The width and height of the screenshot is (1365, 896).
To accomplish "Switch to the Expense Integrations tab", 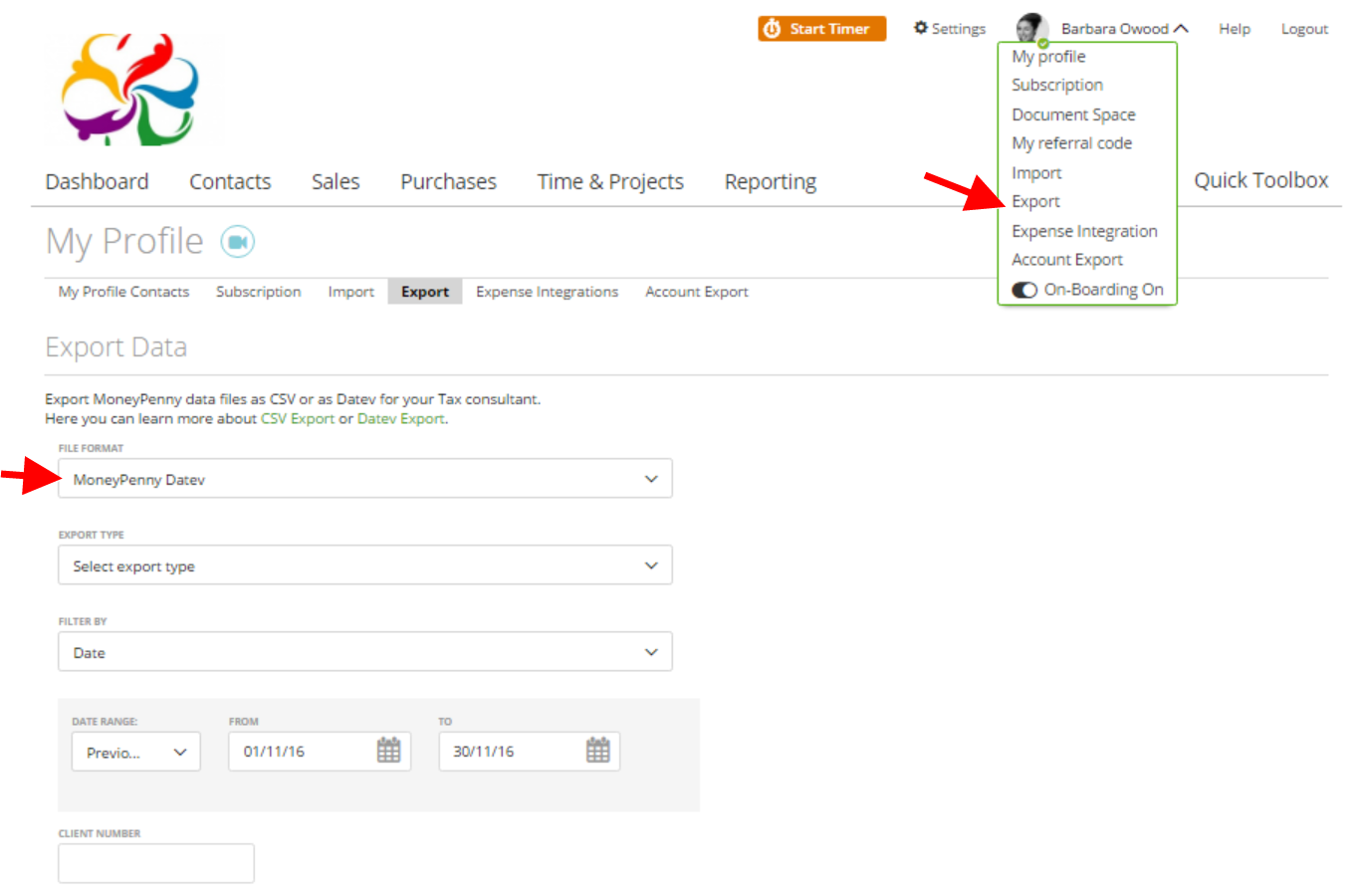I will 547,291.
